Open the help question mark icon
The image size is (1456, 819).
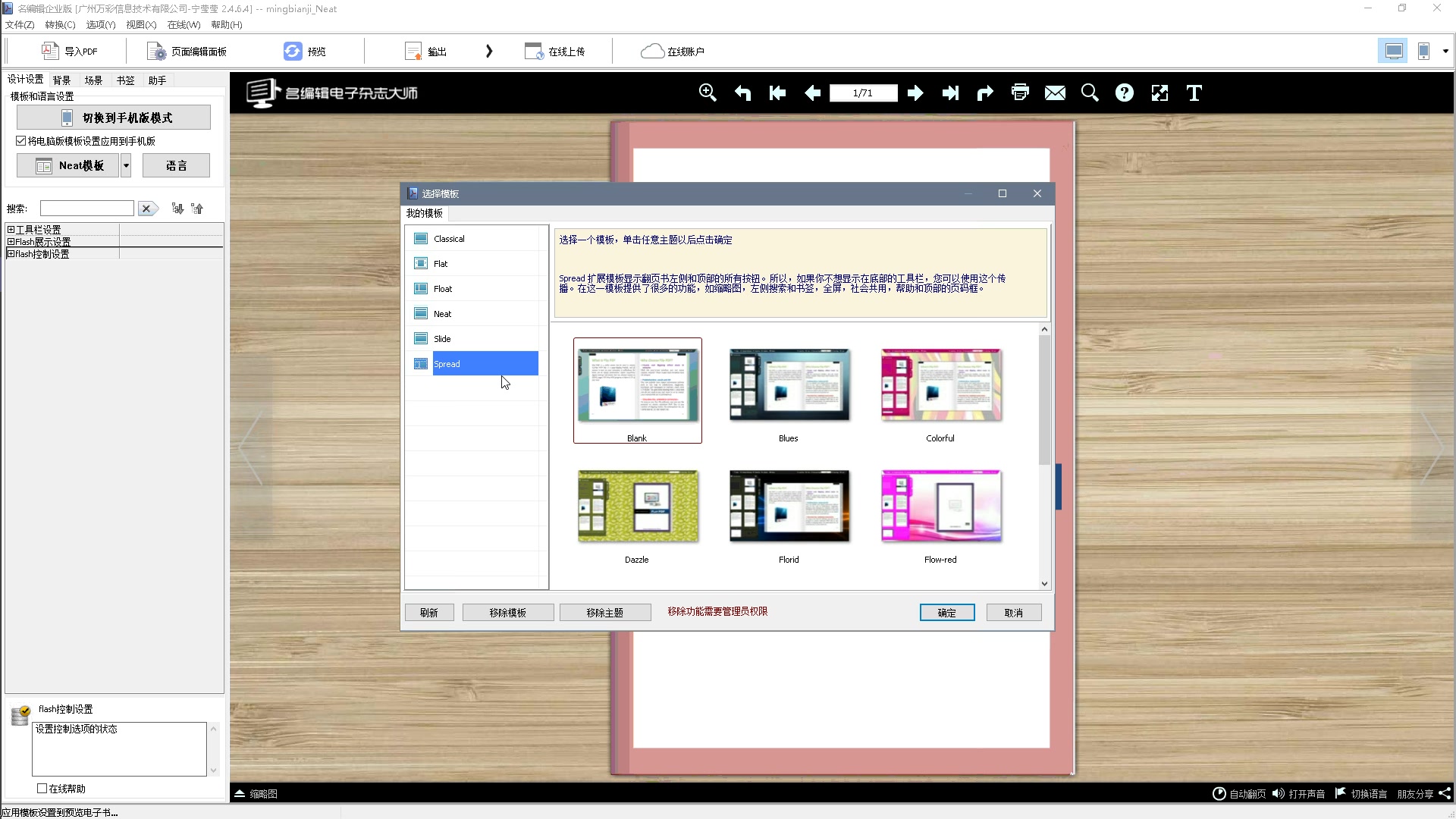1125,93
